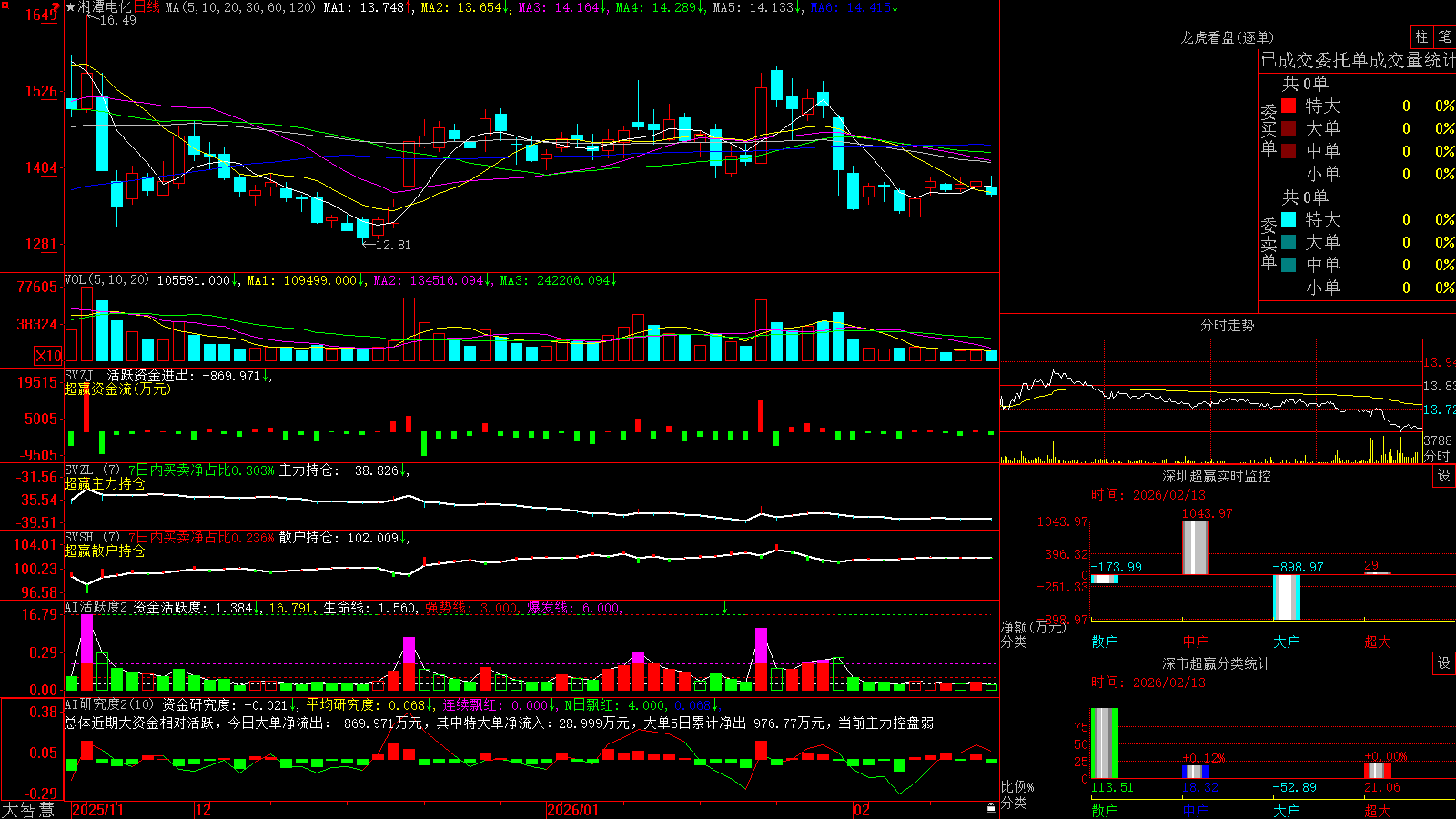Click the AI活跃度2 indicator name
Screen dimensions: 1456x819
point(96,607)
